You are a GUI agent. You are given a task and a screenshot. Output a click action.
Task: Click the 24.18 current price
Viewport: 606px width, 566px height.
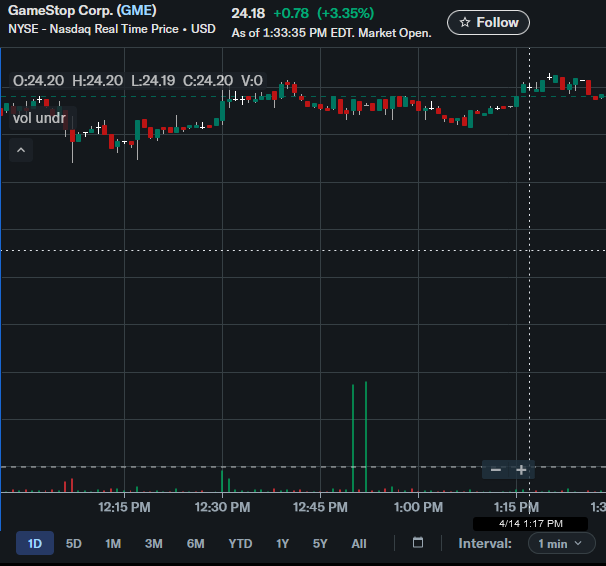(248, 14)
